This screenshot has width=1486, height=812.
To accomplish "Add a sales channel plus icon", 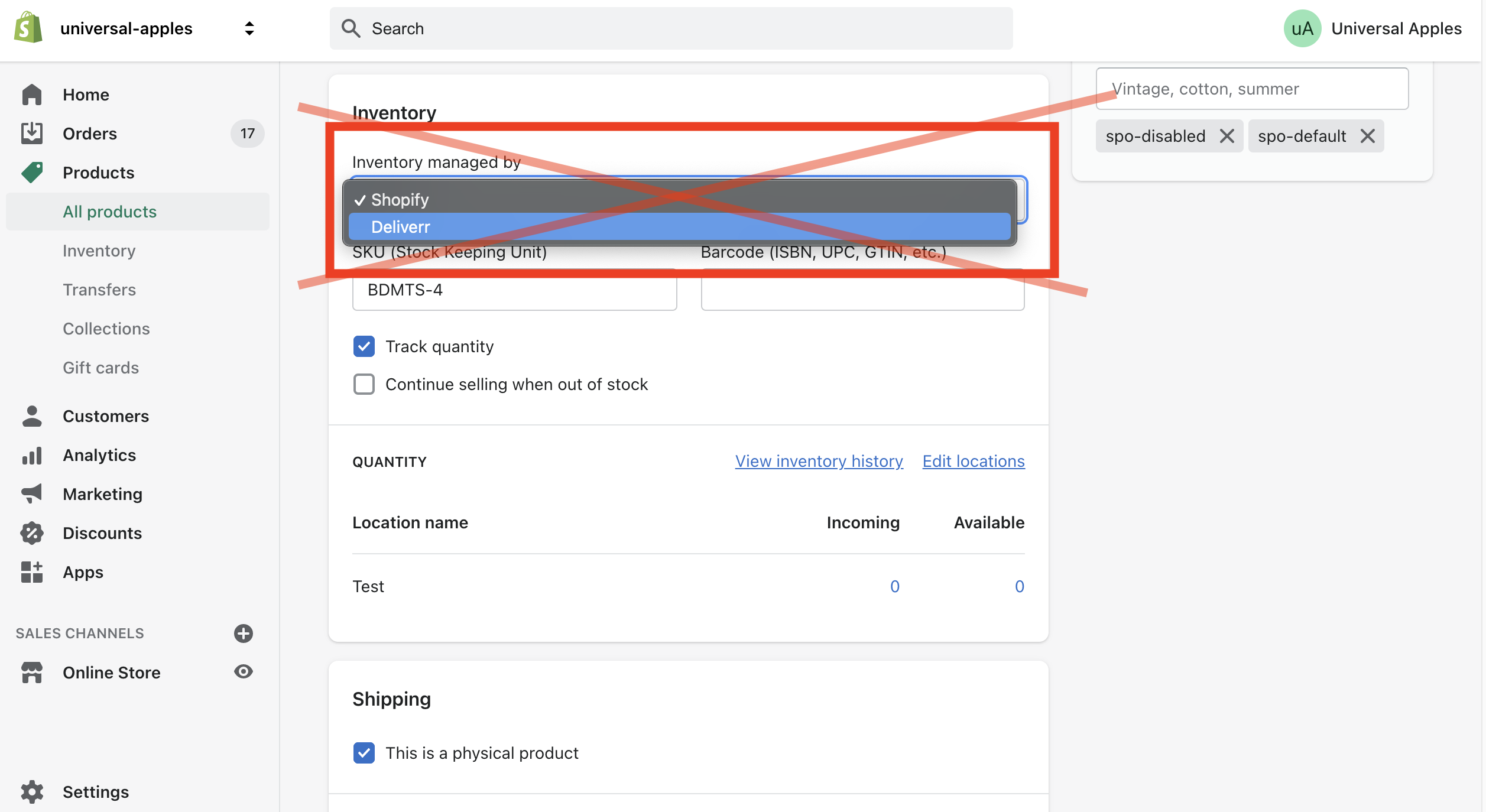I will pyautogui.click(x=244, y=634).
